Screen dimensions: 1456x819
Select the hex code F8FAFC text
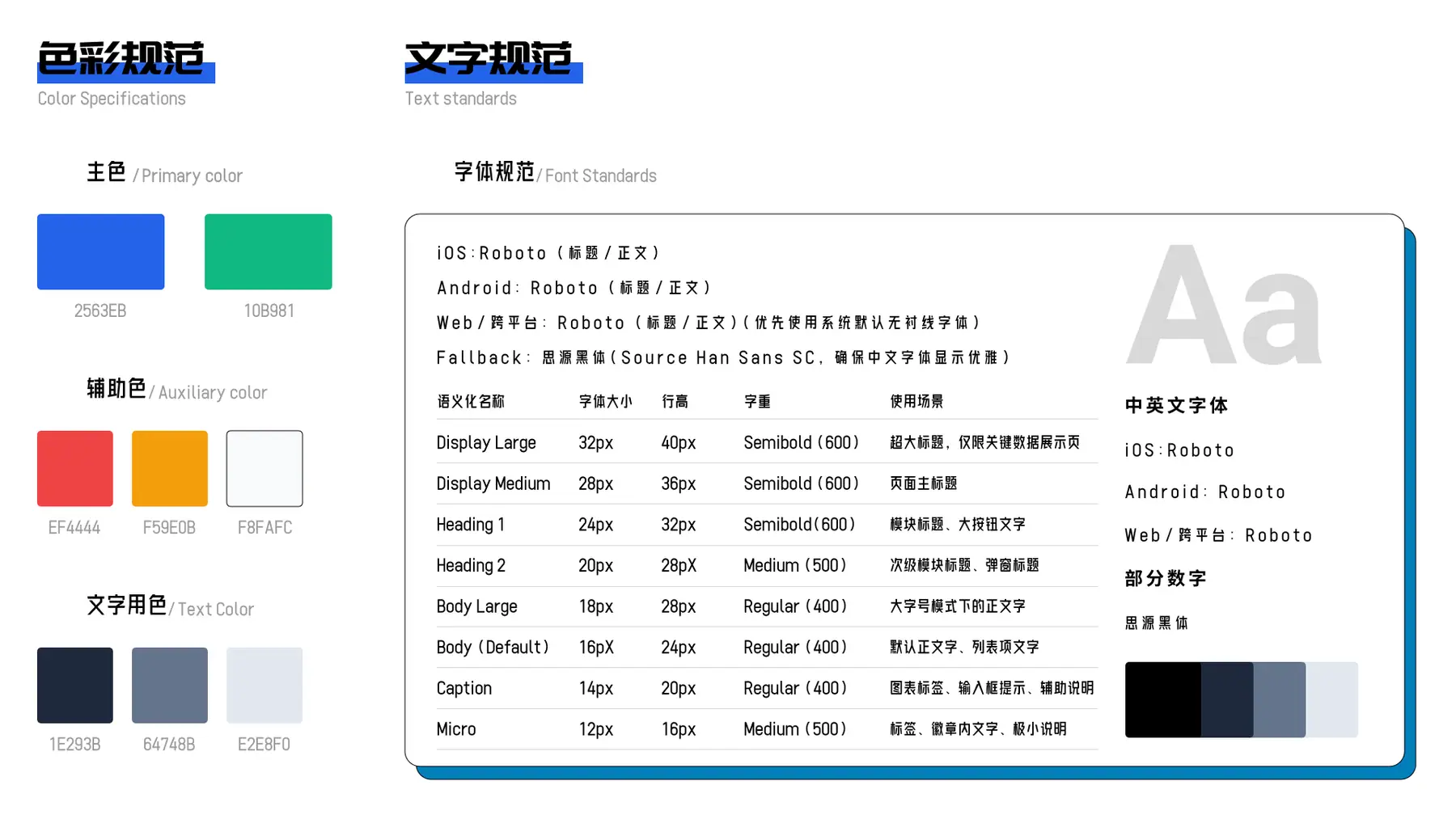[x=265, y=527]
